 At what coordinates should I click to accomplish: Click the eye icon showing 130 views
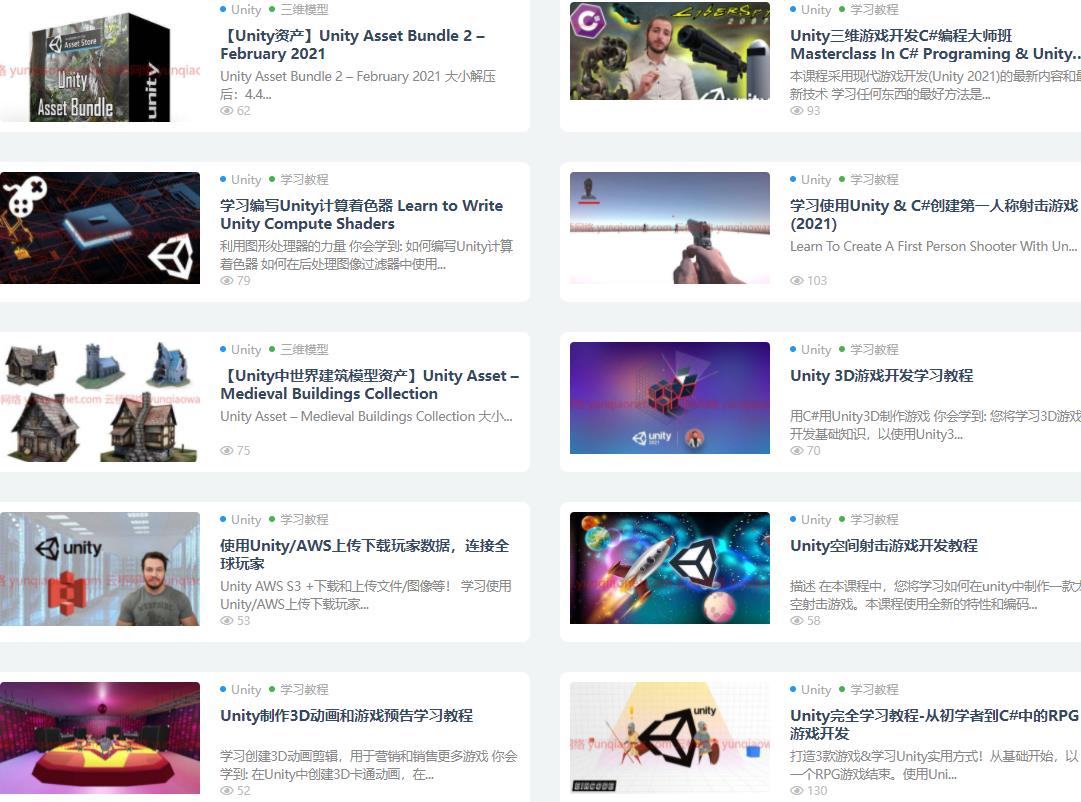[796, 790]
